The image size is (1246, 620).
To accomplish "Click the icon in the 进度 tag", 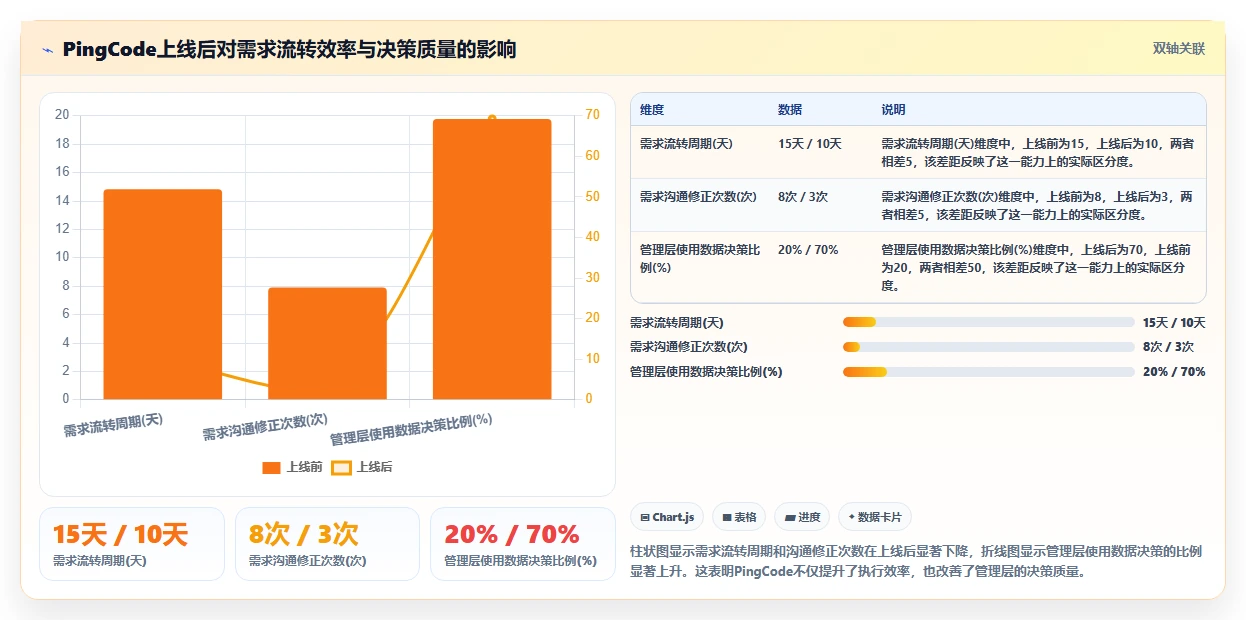I will [x=790, y=517].
